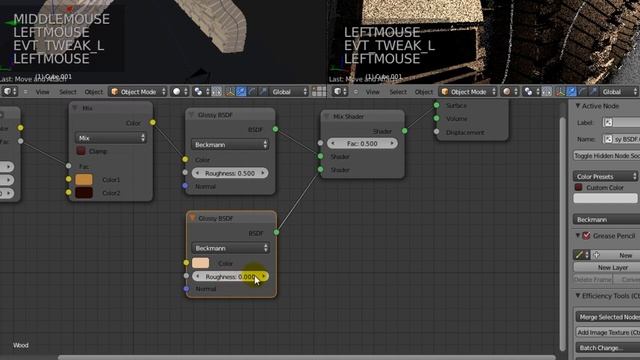Collapse right viewport header menus toggle
The image size is (640, 360).
(356, 92)
